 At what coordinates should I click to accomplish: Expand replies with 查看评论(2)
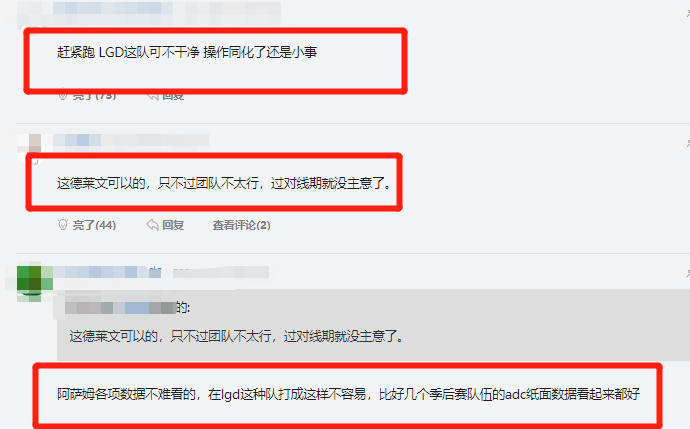click(x=242, y=225)
